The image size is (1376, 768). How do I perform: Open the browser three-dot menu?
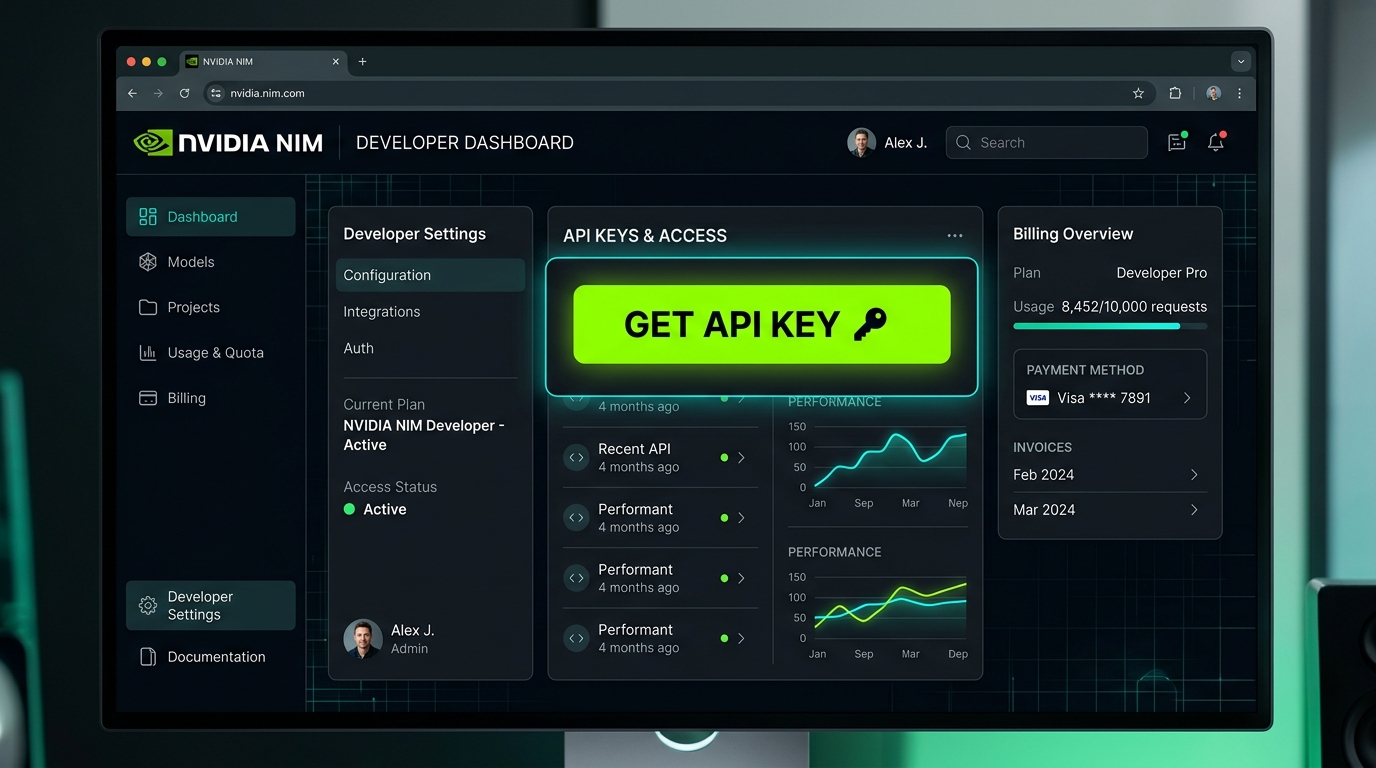(x=1240, y=93)
